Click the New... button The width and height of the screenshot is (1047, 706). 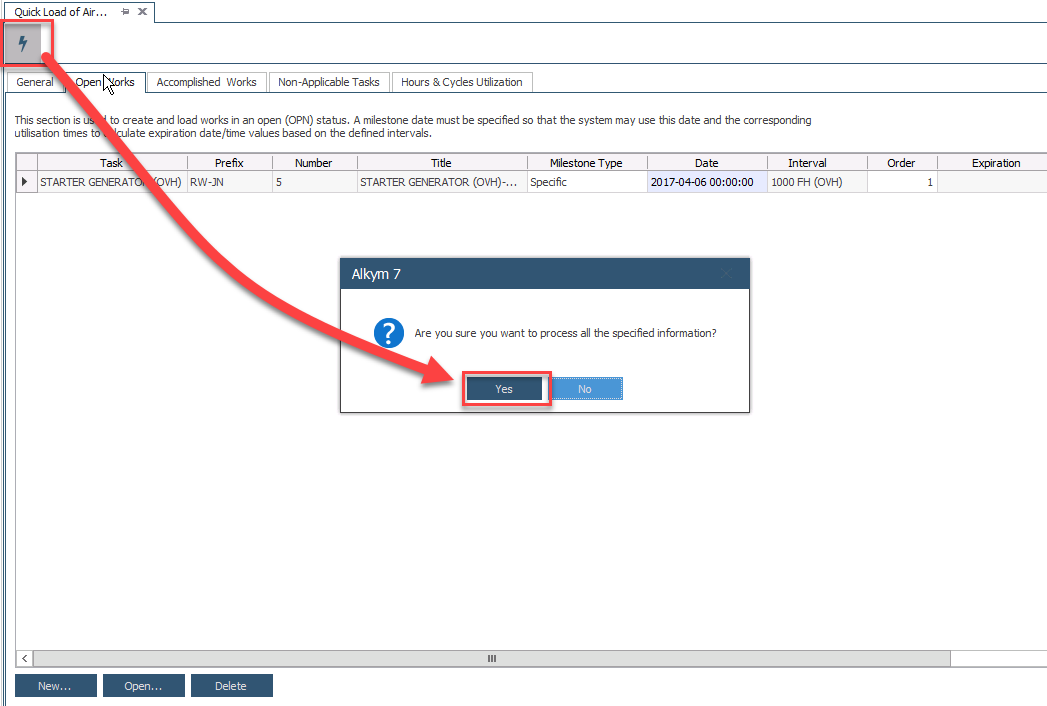click(x=55, y=686)
